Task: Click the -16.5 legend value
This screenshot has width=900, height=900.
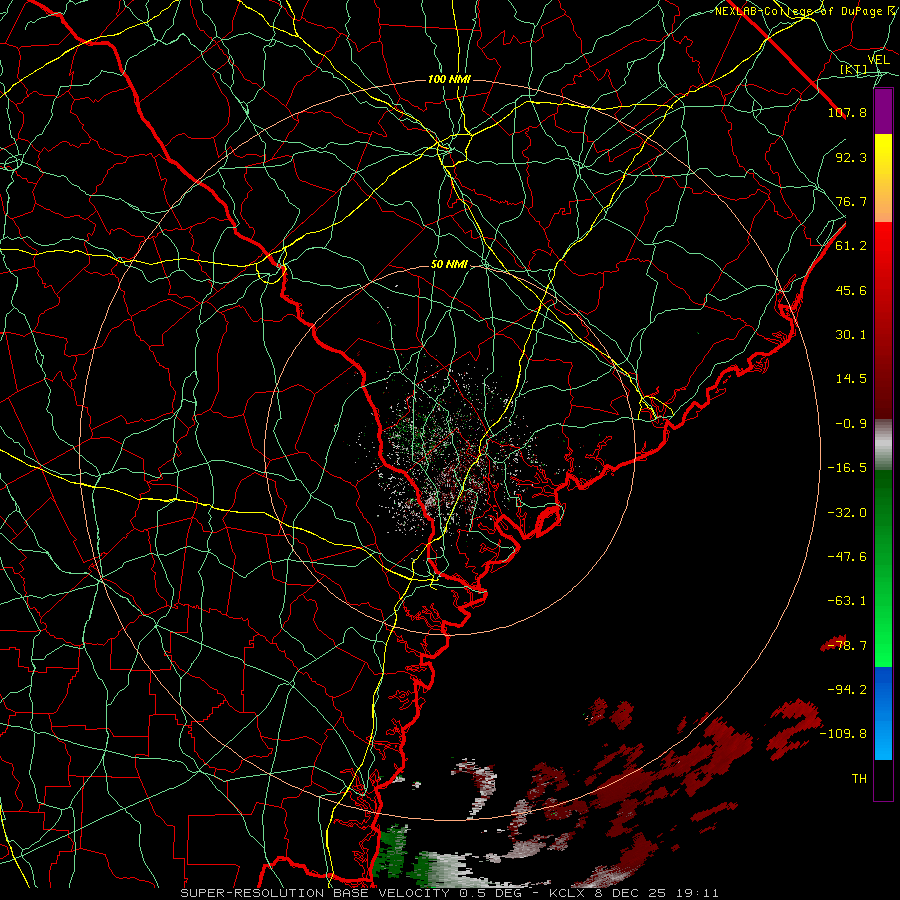Action: point(847,468)
